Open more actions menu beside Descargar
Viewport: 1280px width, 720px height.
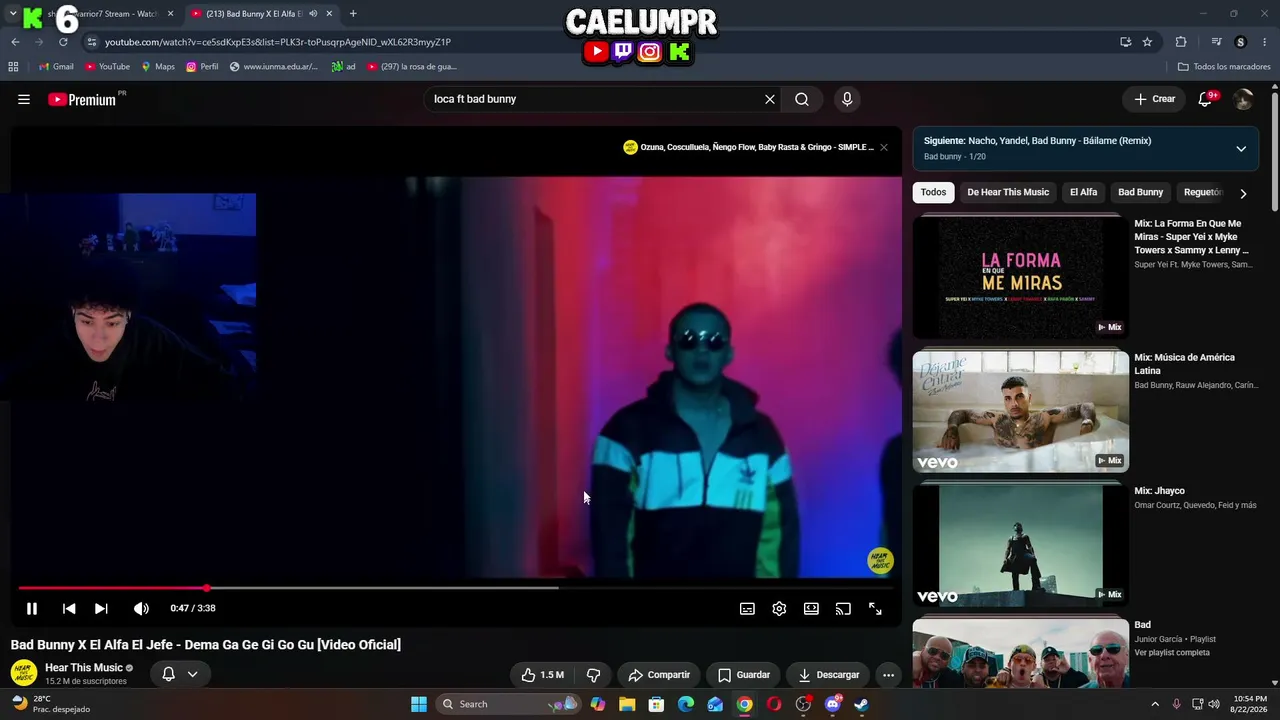point(888,675)
